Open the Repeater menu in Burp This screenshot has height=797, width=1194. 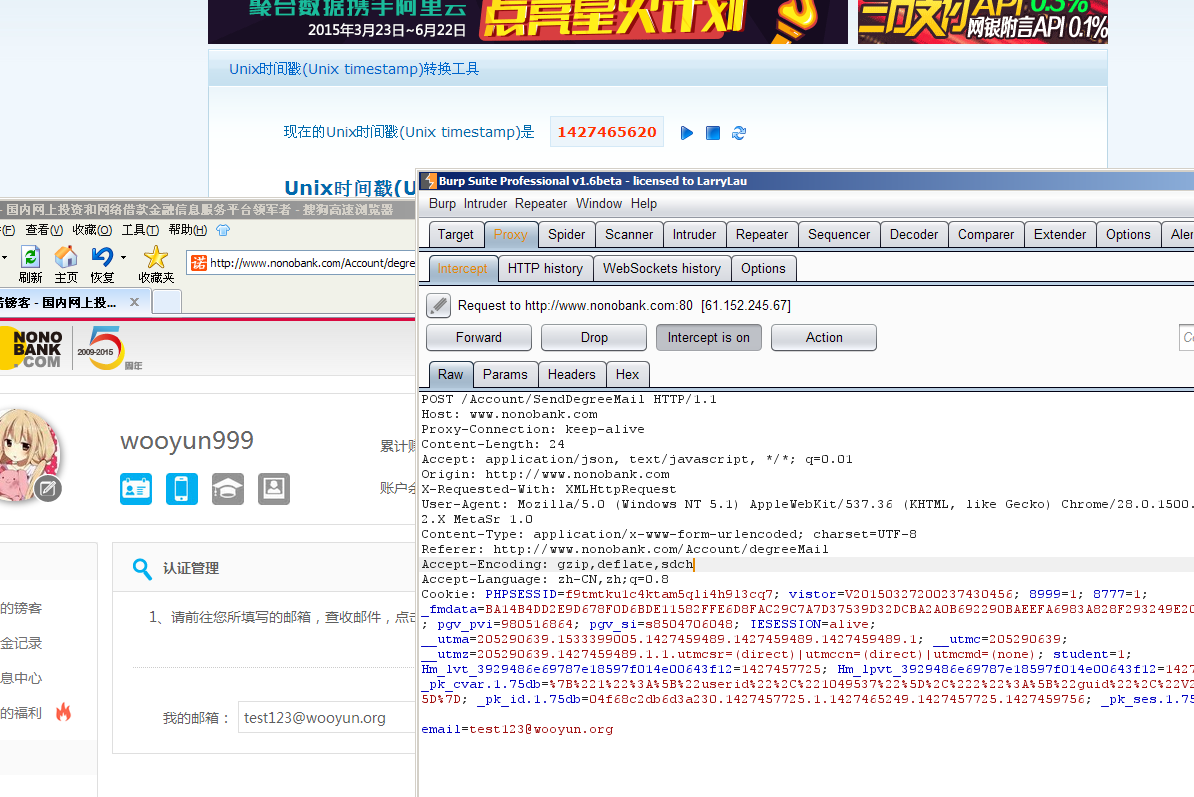[x=541, y=203]
